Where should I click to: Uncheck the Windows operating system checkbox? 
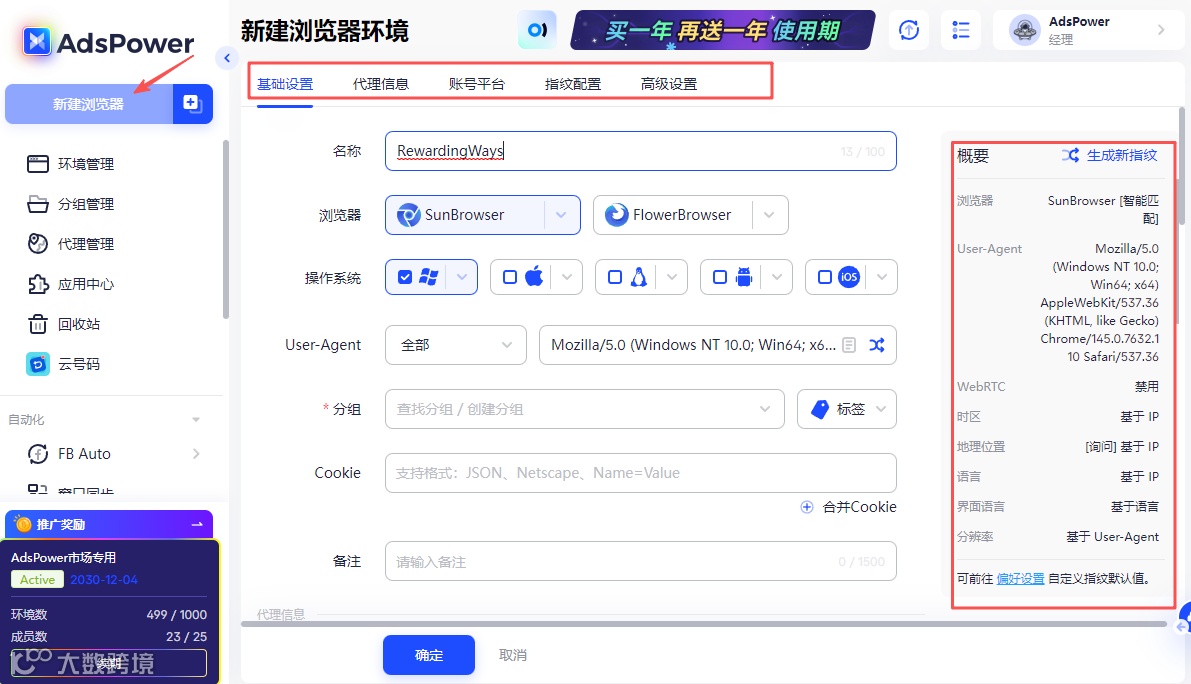pos(405,277)
